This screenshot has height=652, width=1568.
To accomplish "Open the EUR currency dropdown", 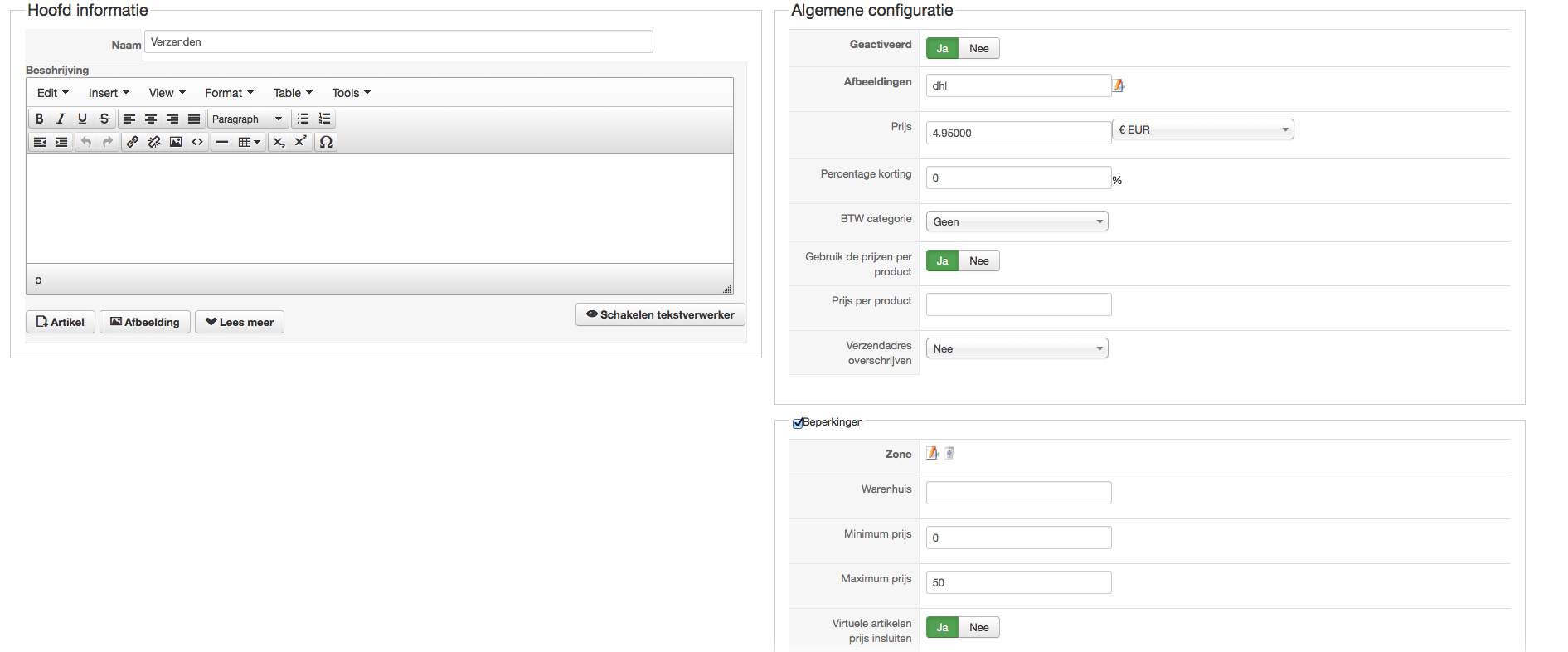I will [x=1202, y=129].
